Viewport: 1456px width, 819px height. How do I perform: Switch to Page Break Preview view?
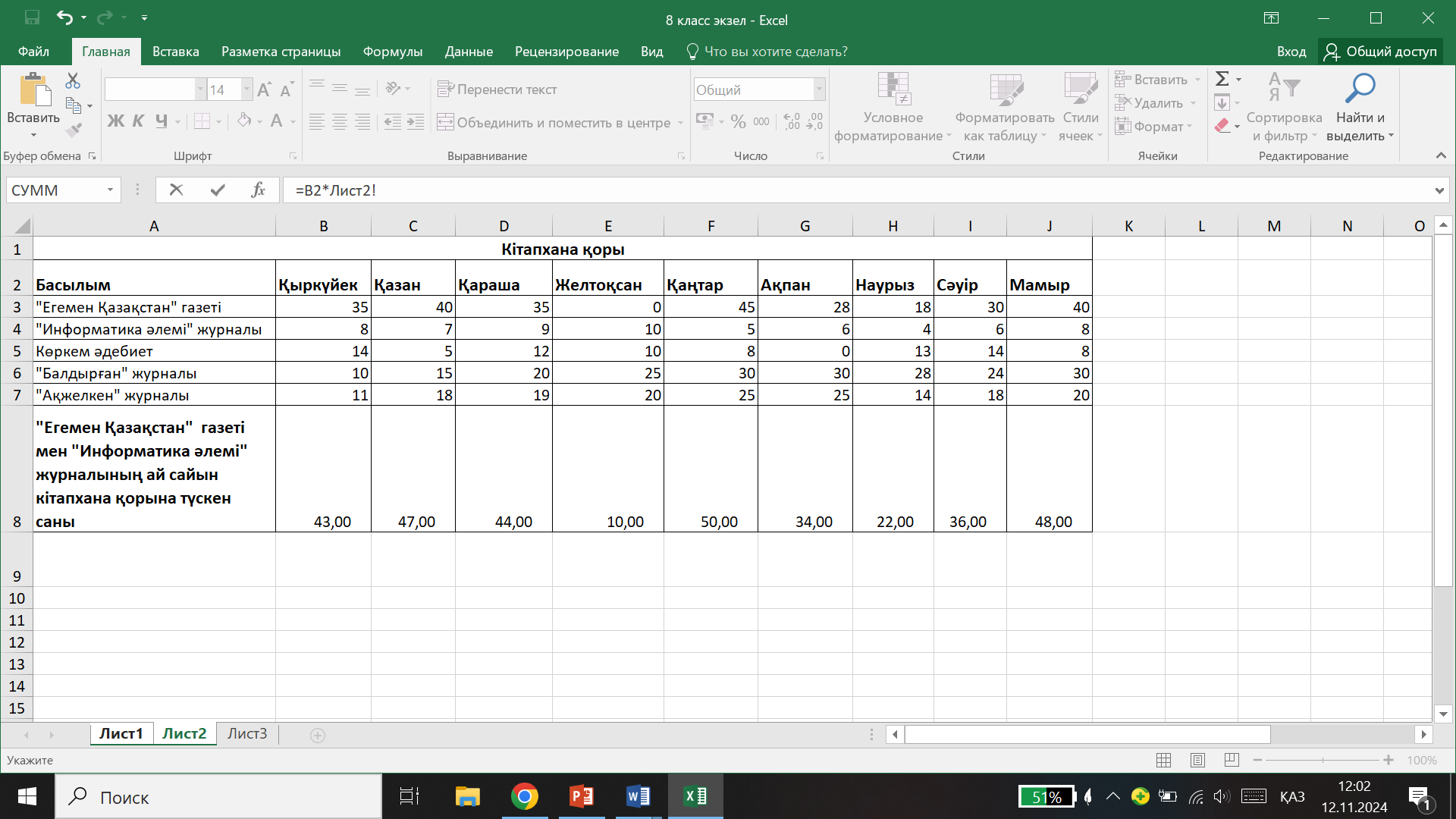(x=1232, y=760)
